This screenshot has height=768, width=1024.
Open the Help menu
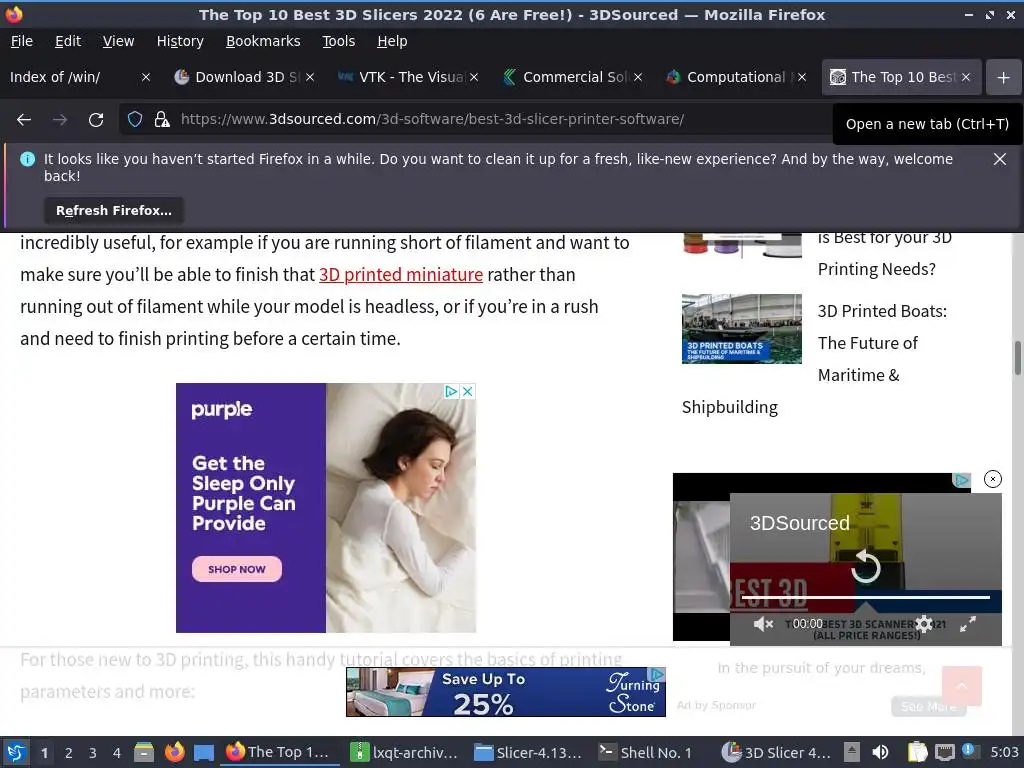pos(392,41)
